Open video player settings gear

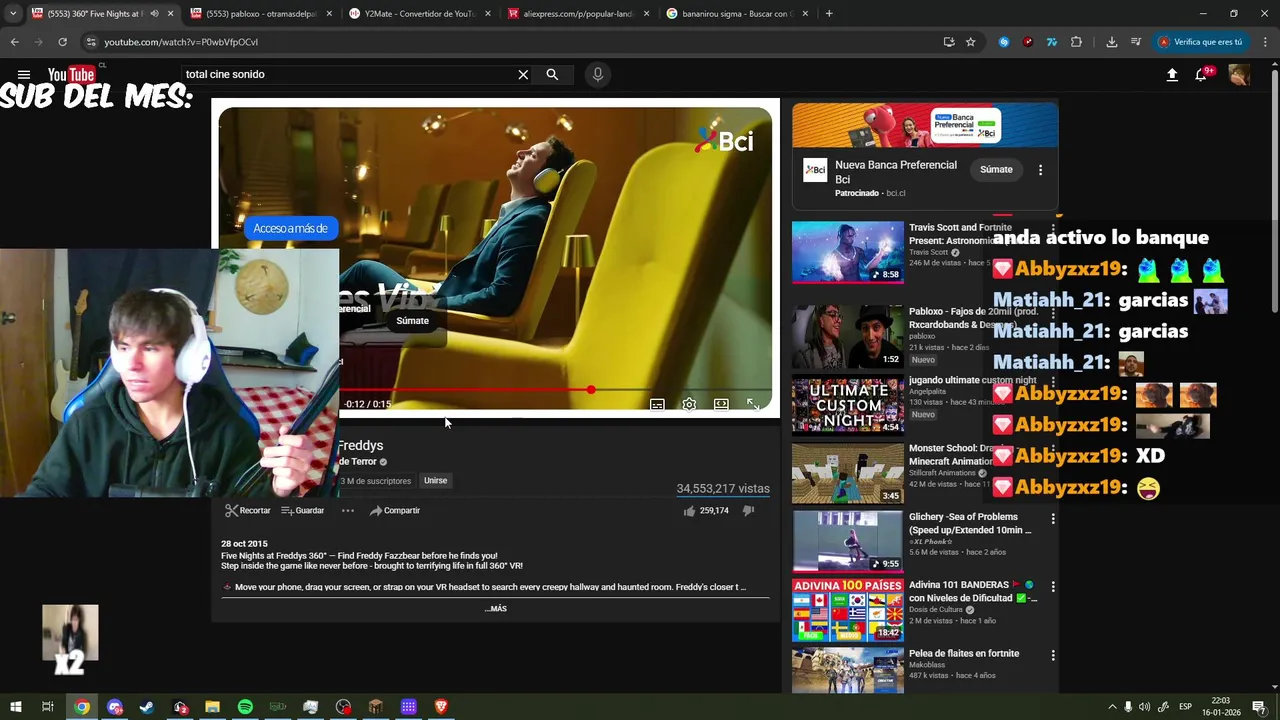click(689, 404)
